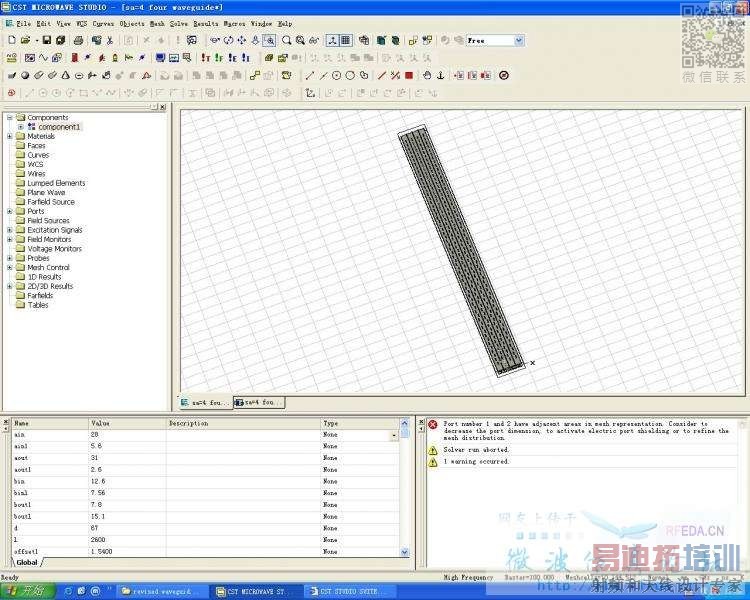750x600 pixels.
Task: Click value 2600 of parameter l
Action: point(98,540)
